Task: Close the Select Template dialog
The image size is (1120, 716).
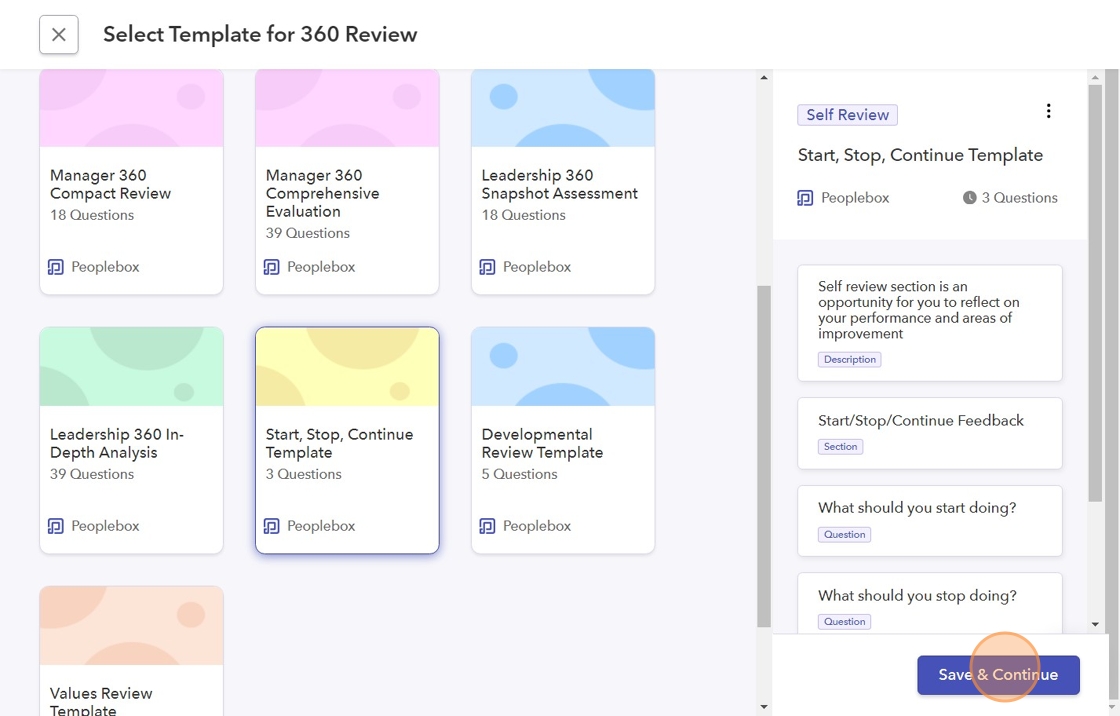Action: tap(59, 34)
